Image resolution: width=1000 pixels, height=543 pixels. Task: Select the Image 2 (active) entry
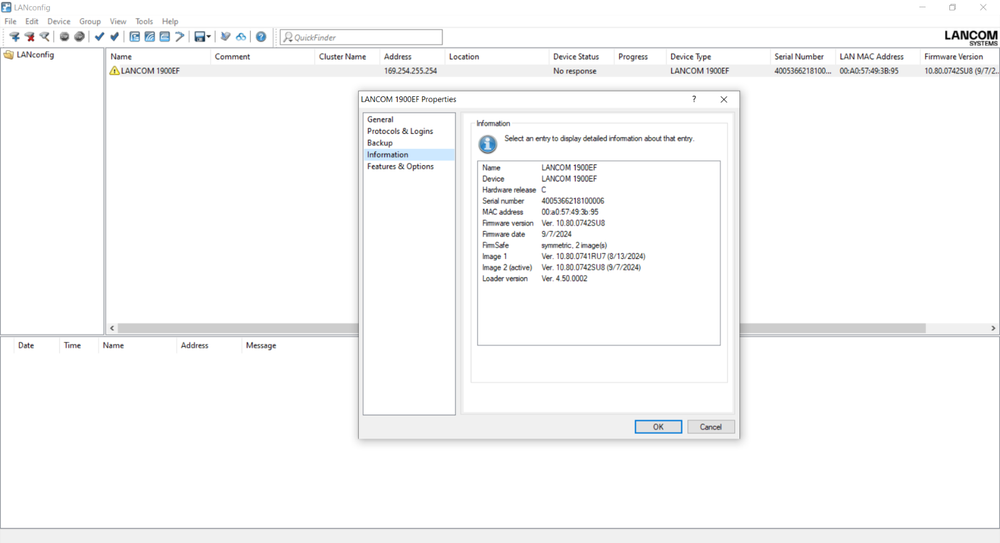pyautogui.click(x=599, y=267)
